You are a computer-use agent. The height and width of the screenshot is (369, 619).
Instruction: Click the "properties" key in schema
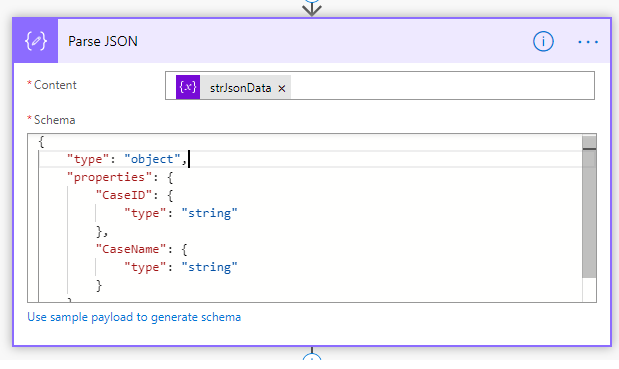point(109,177)
